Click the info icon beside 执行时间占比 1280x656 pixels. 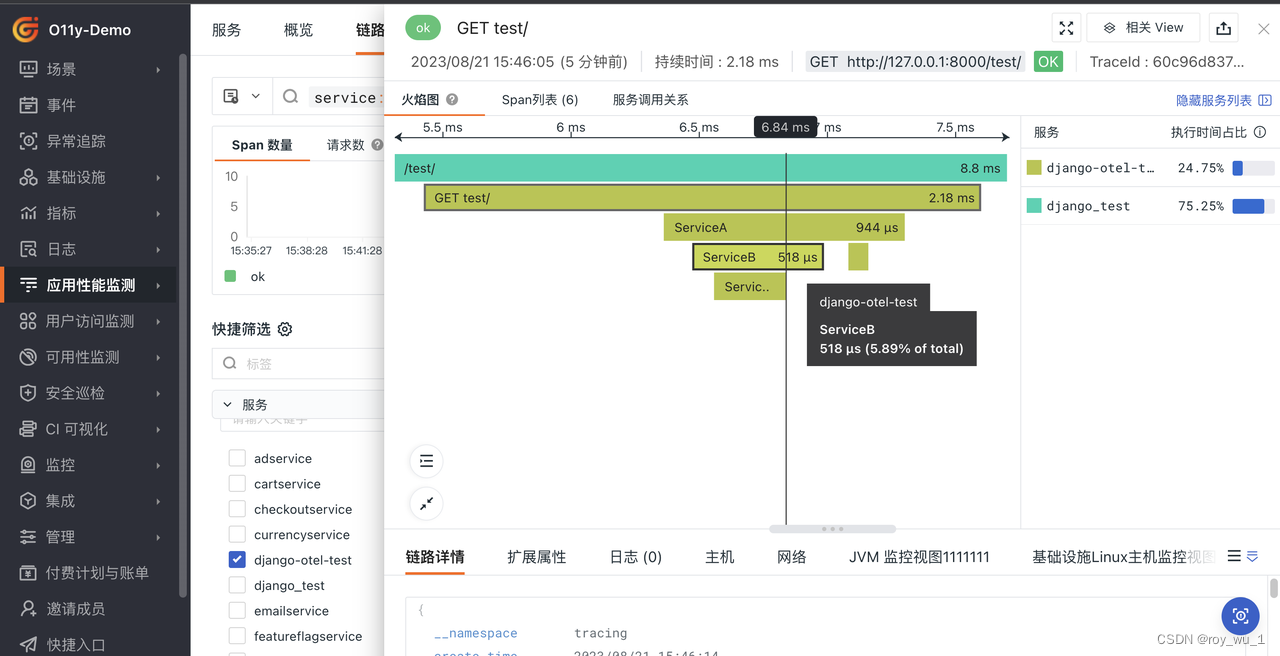(x=1260, y=131)
